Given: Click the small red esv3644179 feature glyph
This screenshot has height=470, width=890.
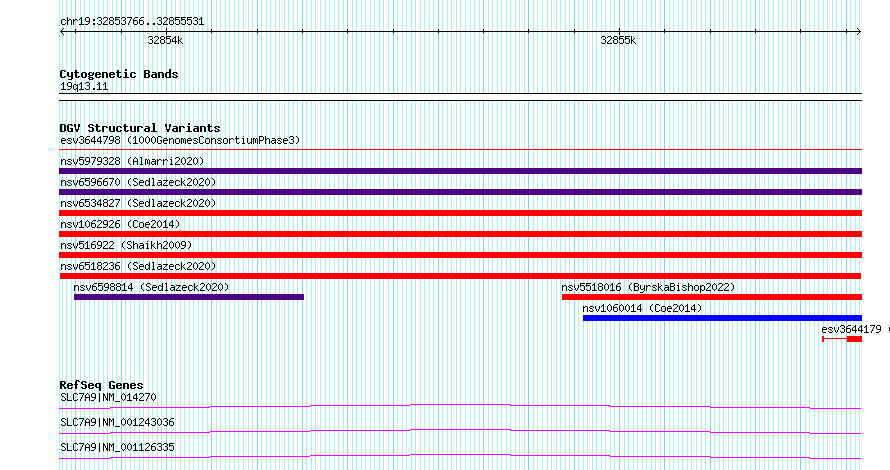Looking at the screenshot, I should point(842,339).
